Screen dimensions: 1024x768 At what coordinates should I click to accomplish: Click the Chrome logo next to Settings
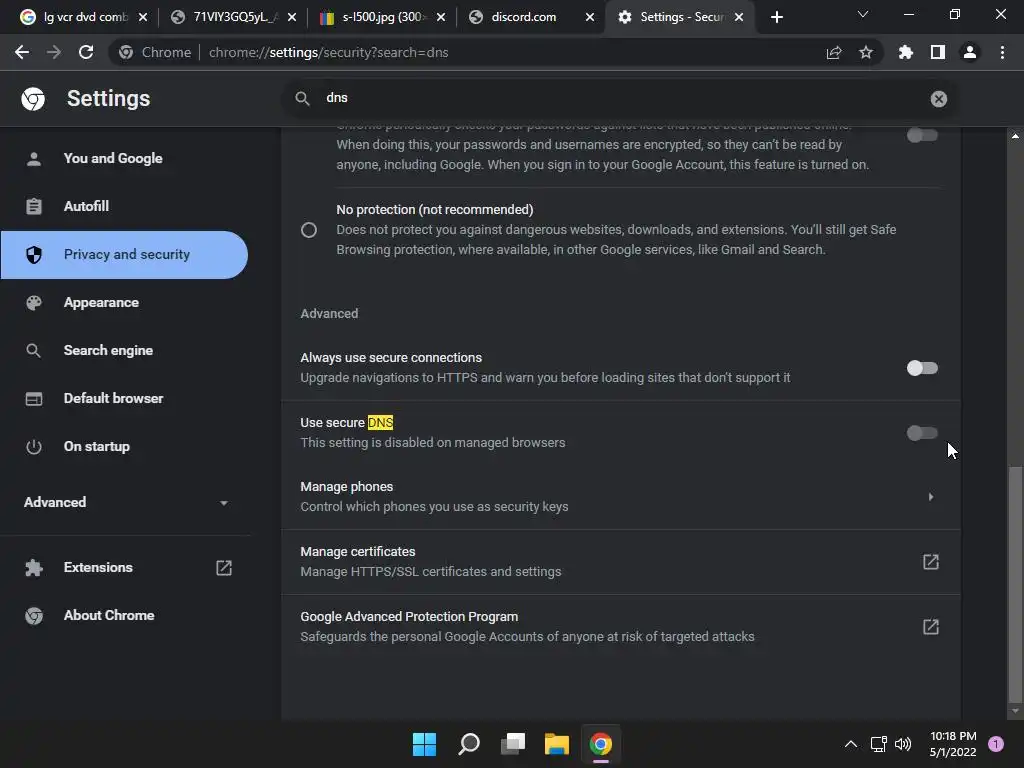[x=33, y=99]
